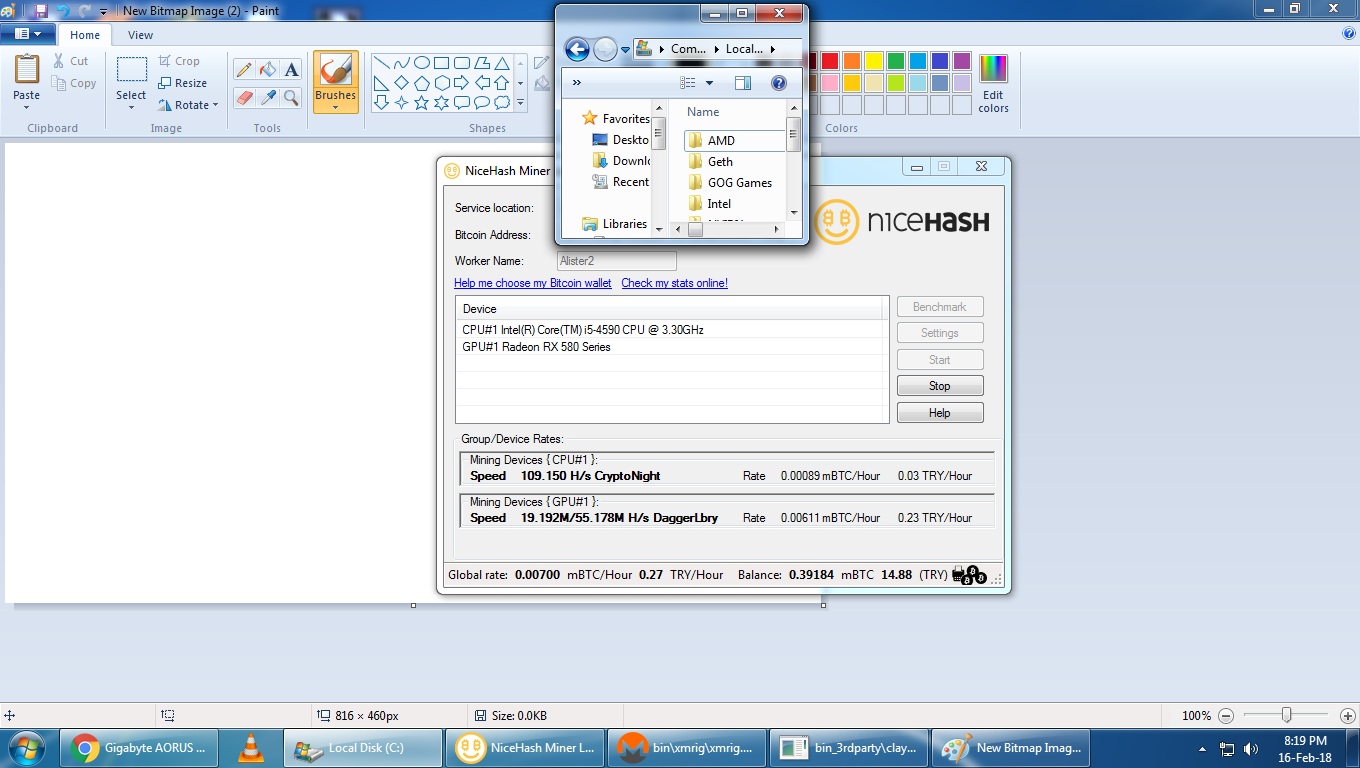Click the Paint zoom slider handle
The height and width of the screenshot is (768, 1360).
[x=1287, y=716]
